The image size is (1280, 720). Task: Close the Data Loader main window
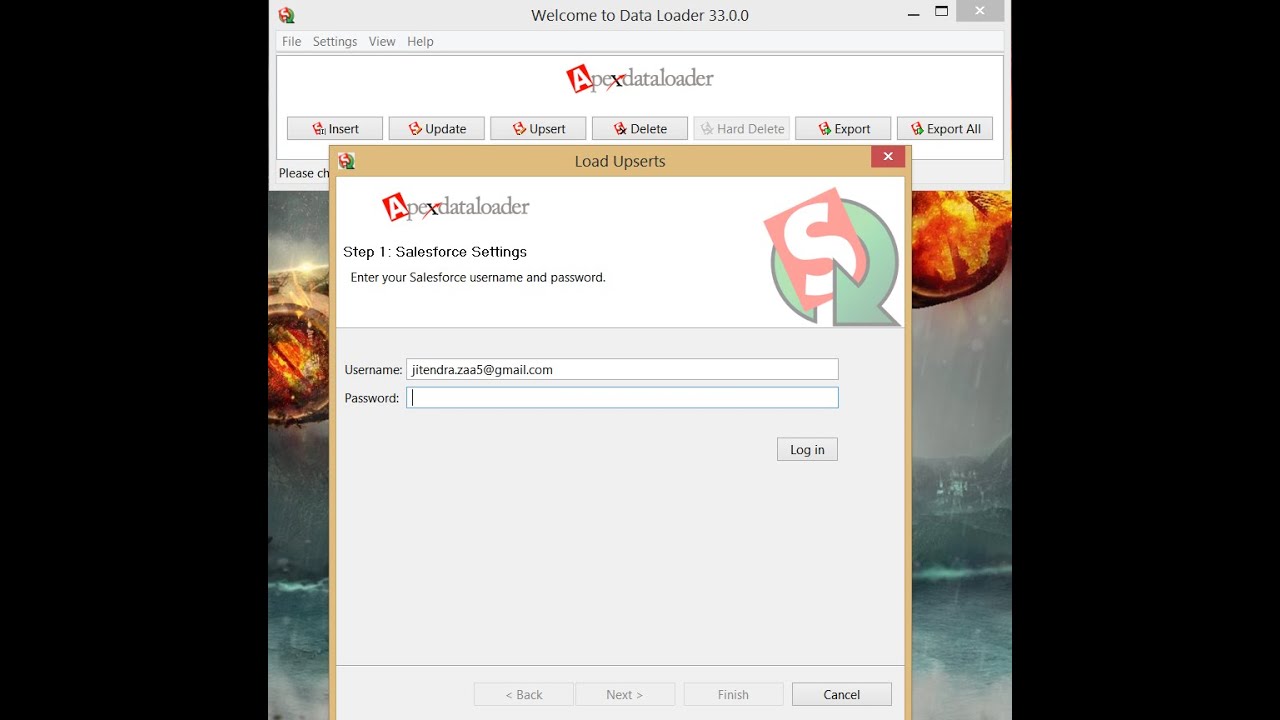coord(980,11)
